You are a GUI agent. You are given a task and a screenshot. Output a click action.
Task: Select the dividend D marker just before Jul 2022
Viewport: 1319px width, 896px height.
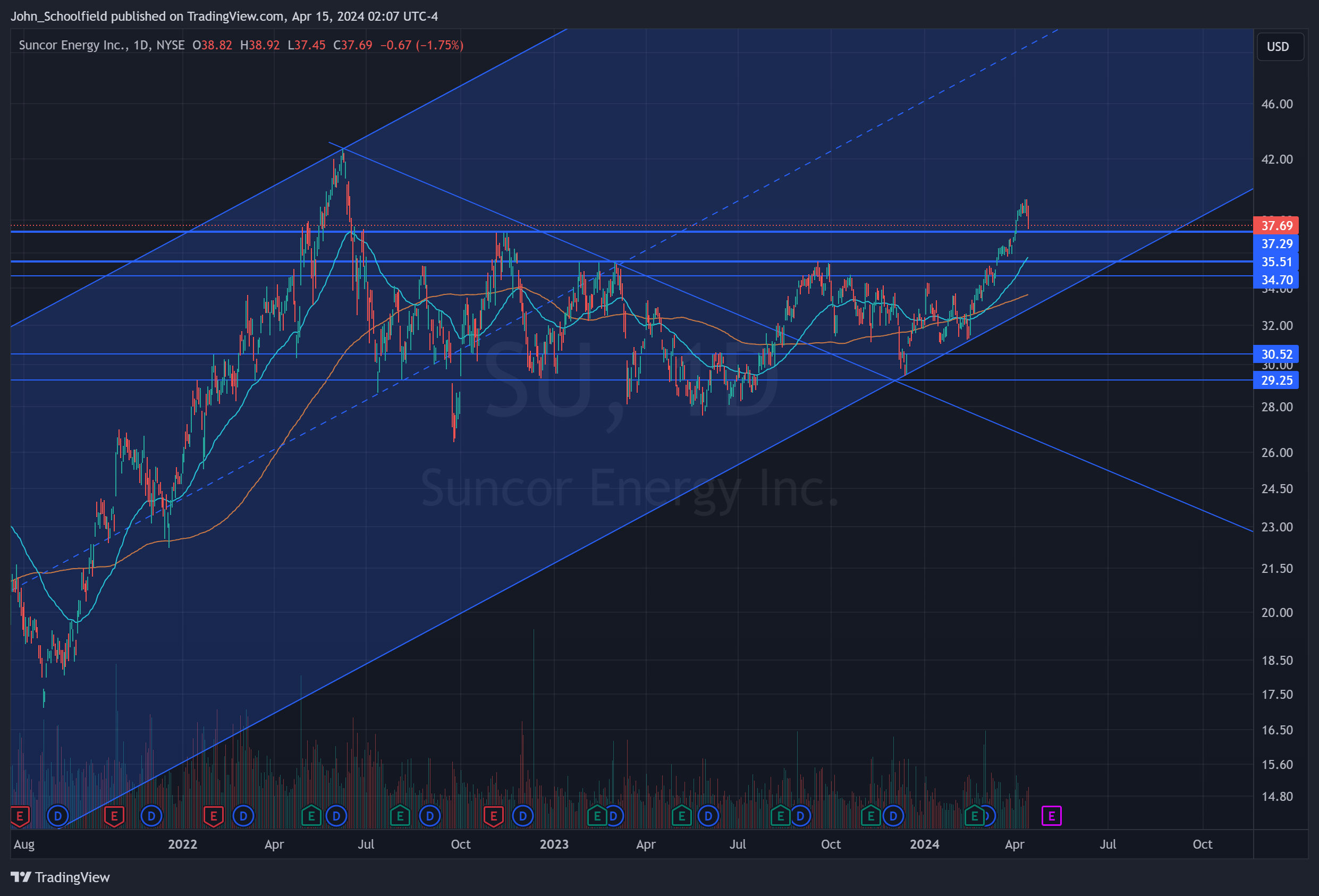tap(336, 817)
